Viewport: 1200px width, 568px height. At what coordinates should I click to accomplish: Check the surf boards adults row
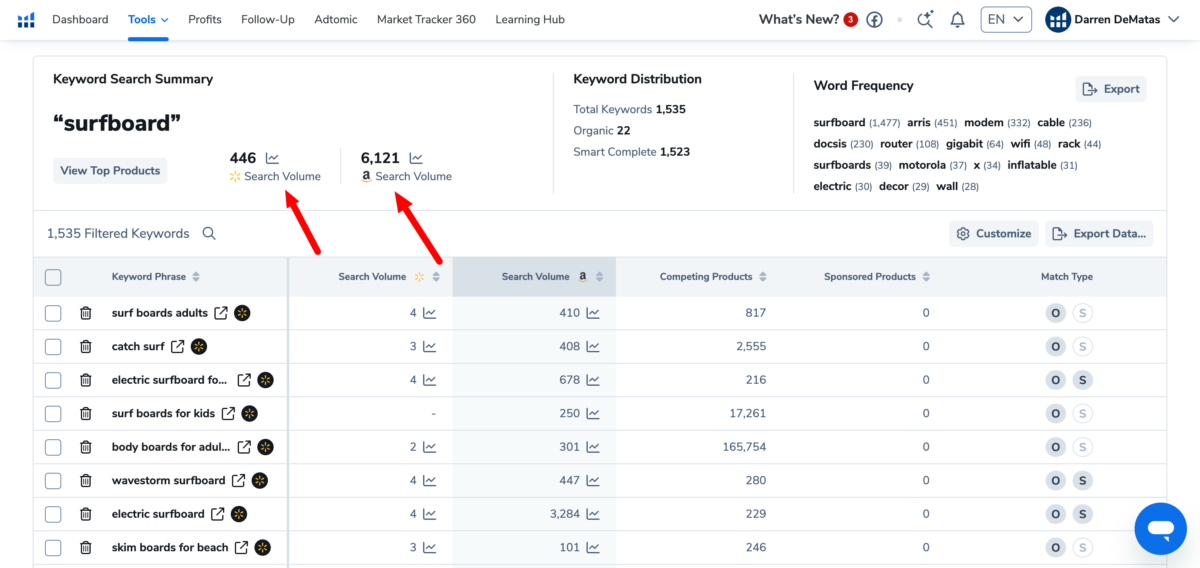click(x=53, y=313)
